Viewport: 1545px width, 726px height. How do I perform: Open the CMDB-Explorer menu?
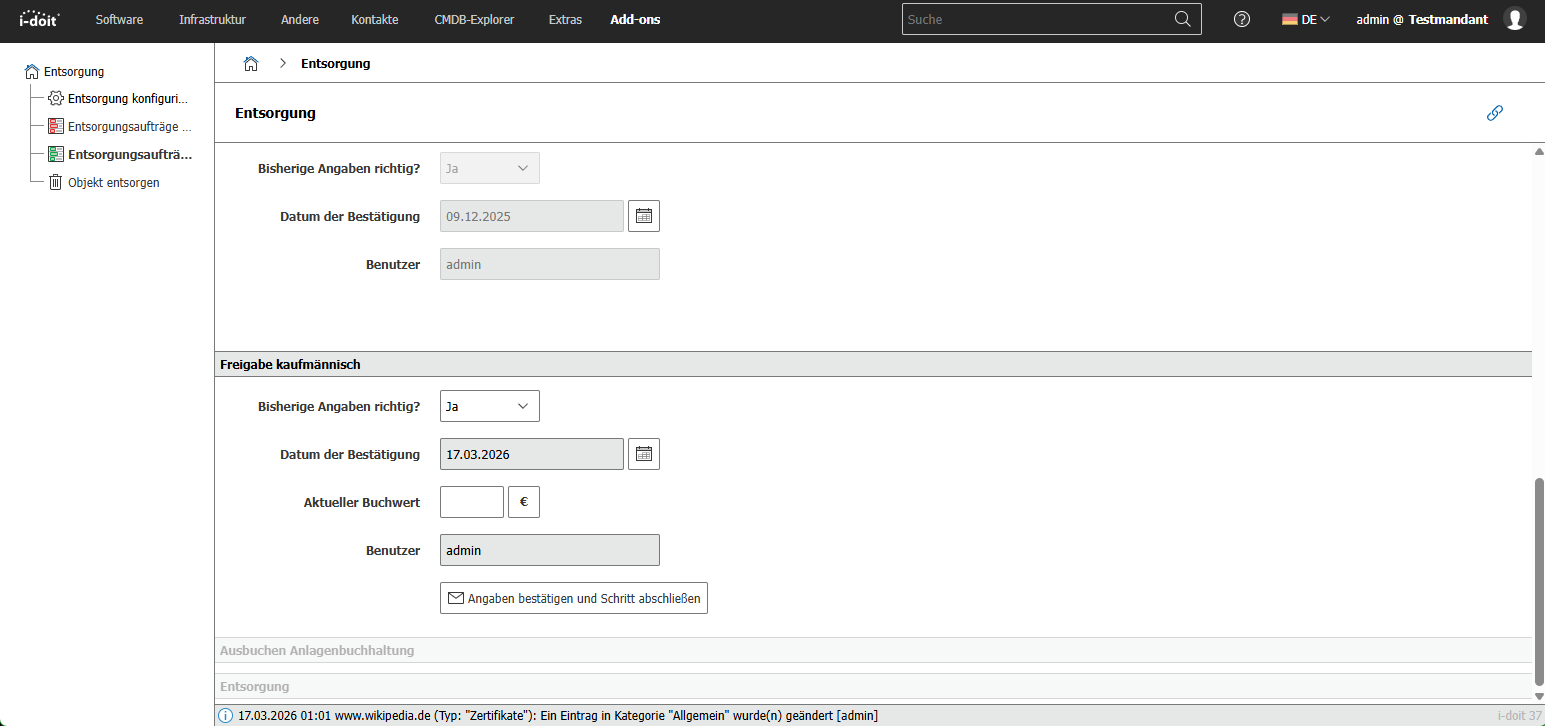pos(474,19)
